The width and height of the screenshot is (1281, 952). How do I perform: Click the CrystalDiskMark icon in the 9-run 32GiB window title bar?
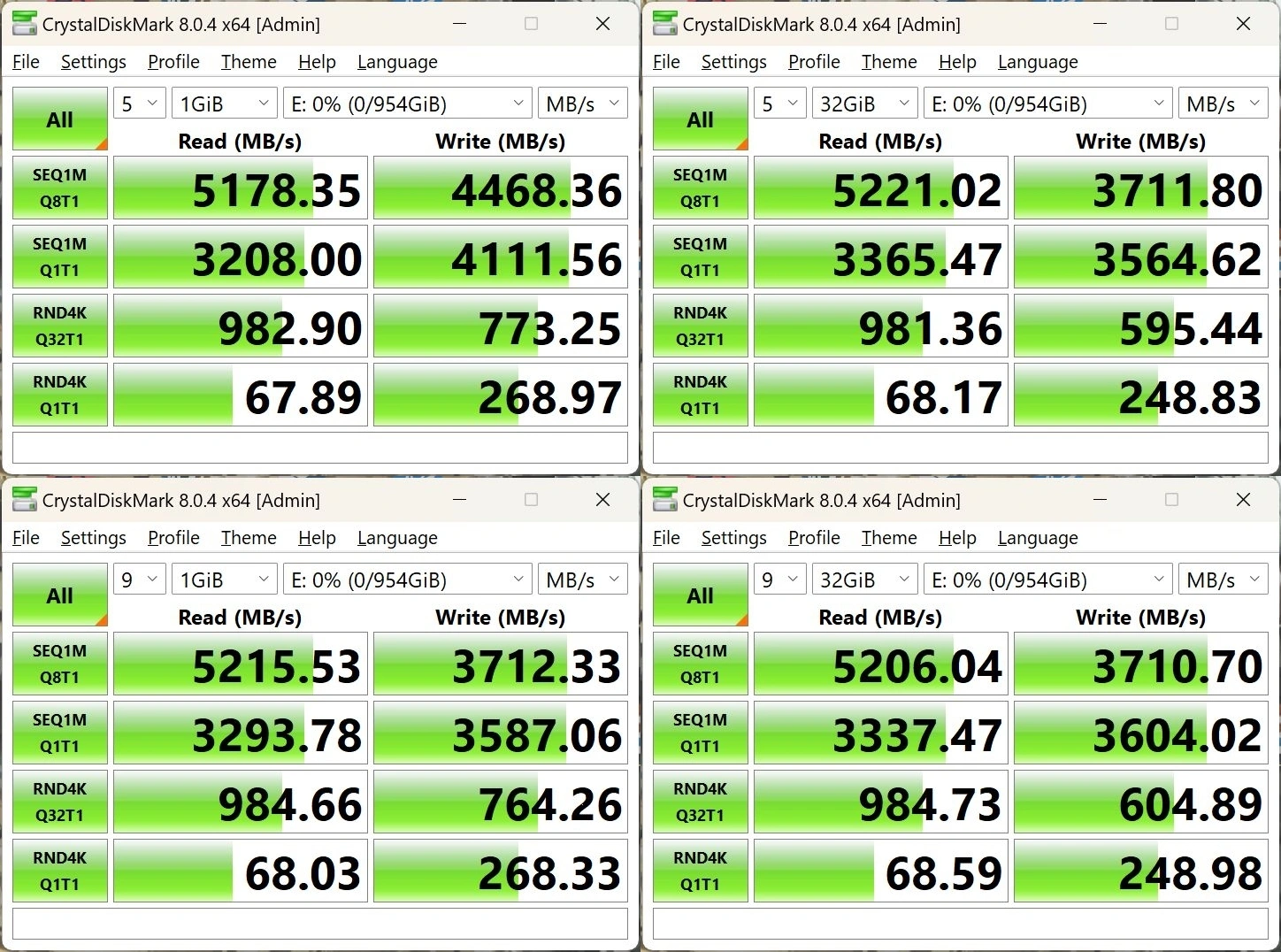click(x=665, y=500)
